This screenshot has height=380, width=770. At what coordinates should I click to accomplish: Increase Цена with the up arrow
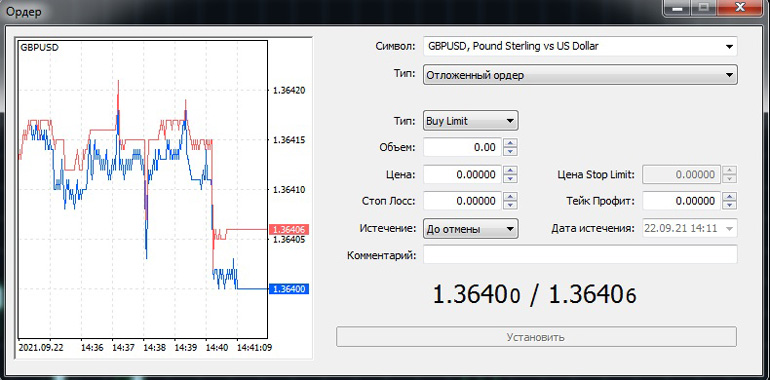pyautogui.click(x=511, y=170)
